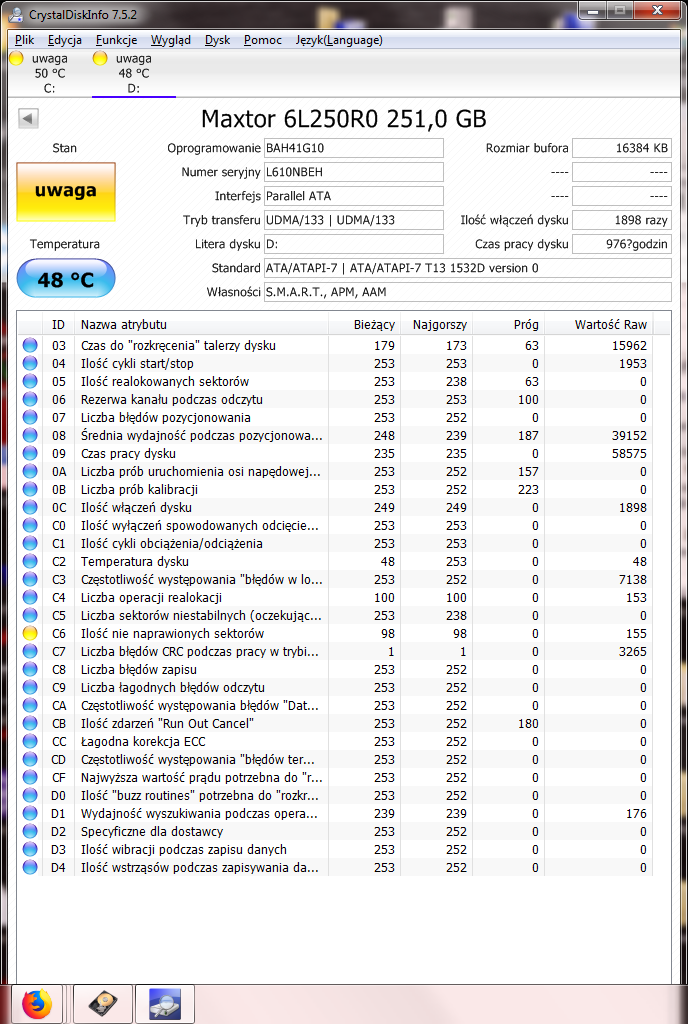Click the blue status icon for attribute 0C

pos(30,507)
